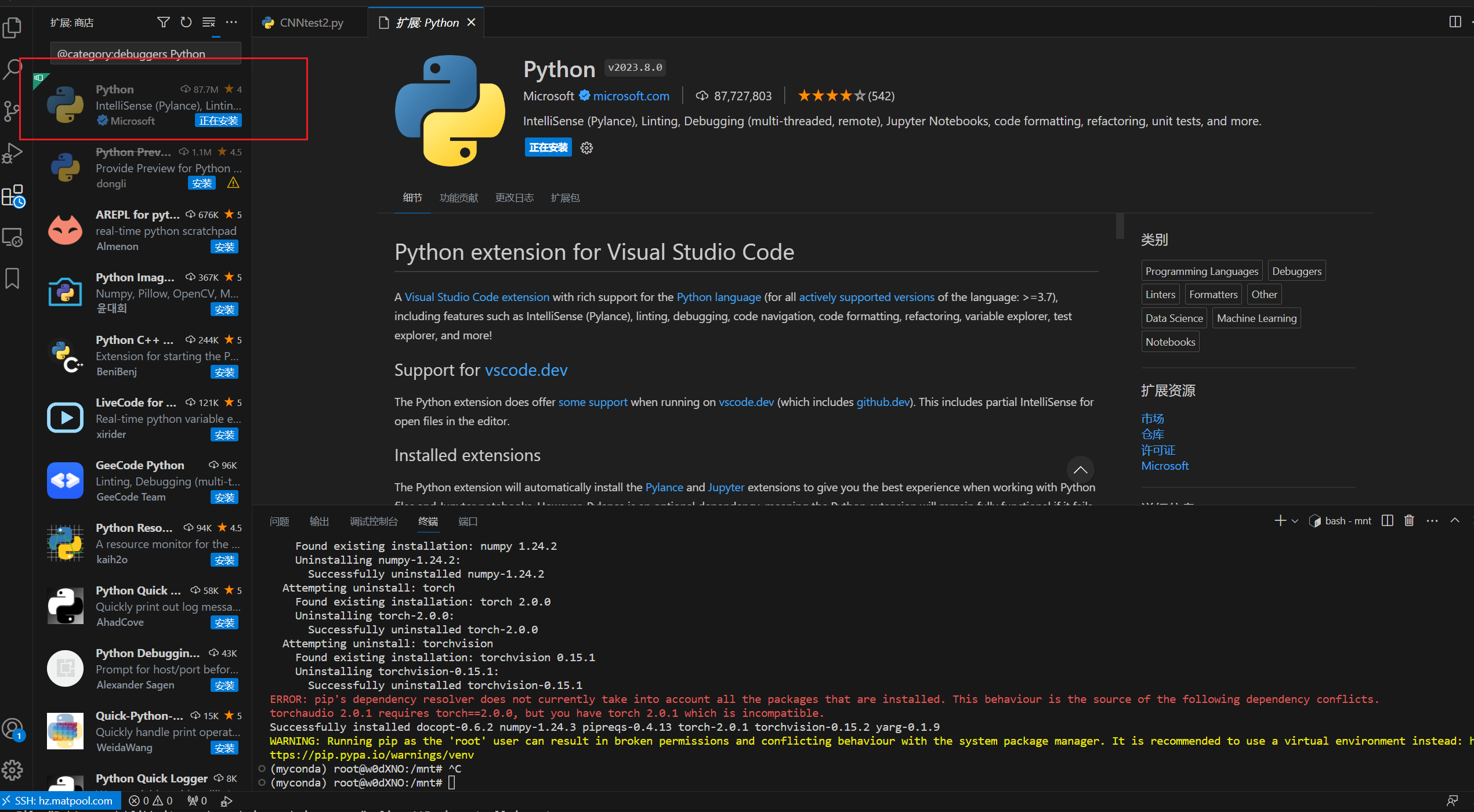Open the 更改日志 changelog tab

[514, 198]
